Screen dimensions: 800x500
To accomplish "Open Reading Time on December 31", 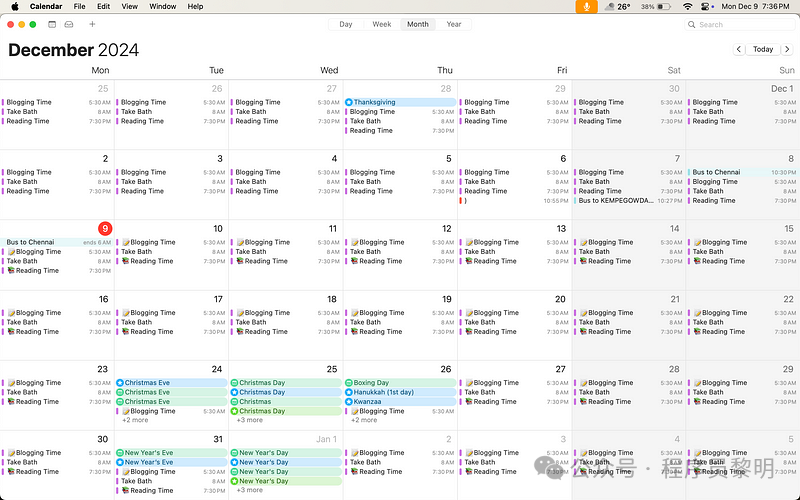I will point(171,490).
